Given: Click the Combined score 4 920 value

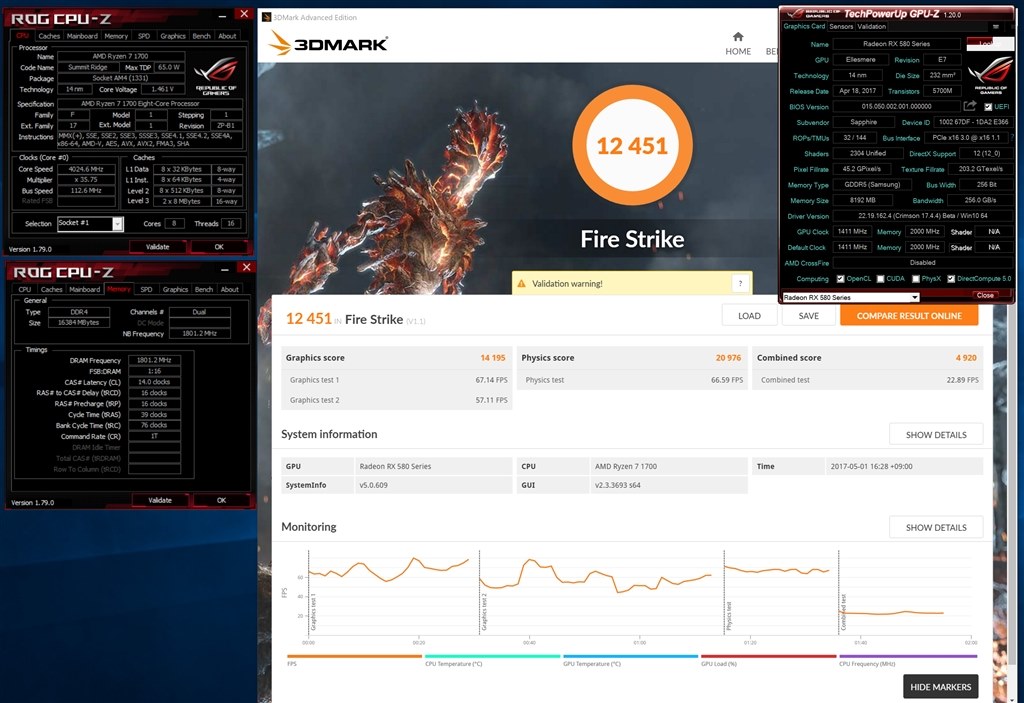Looking at the screenshot, I should [966, 357].
